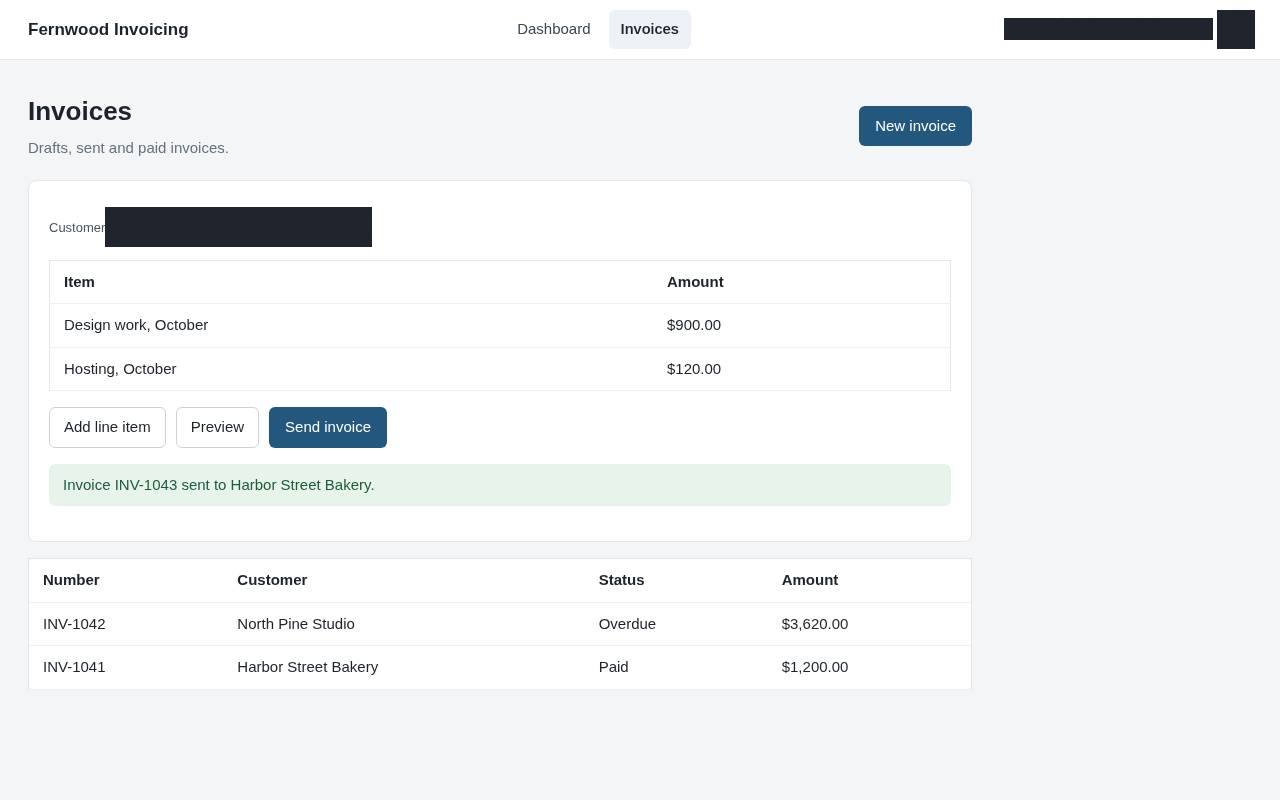Screen dimensions: 1280x800
Task: Open invoice INV-1042 row
Action: coord(500,624)
